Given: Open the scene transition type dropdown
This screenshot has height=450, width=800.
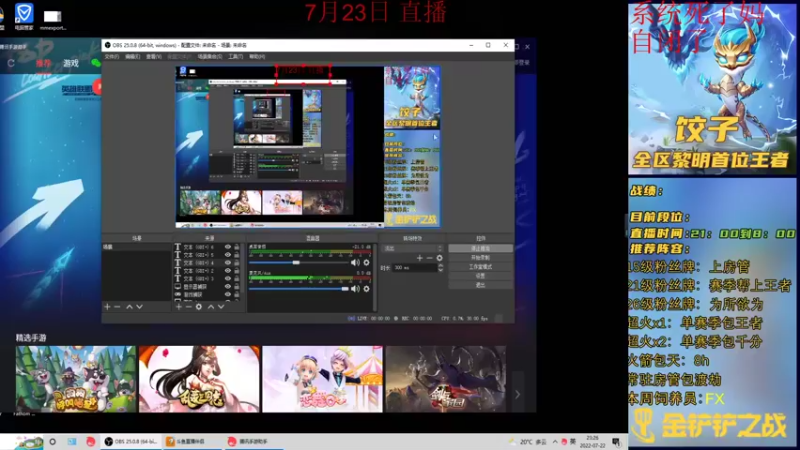Looking at the screenshot, I should (x=412, y=248).
